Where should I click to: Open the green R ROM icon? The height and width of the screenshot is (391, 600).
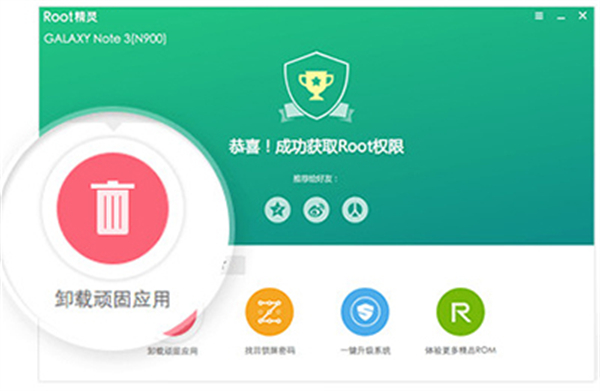[x=461, y=312]
